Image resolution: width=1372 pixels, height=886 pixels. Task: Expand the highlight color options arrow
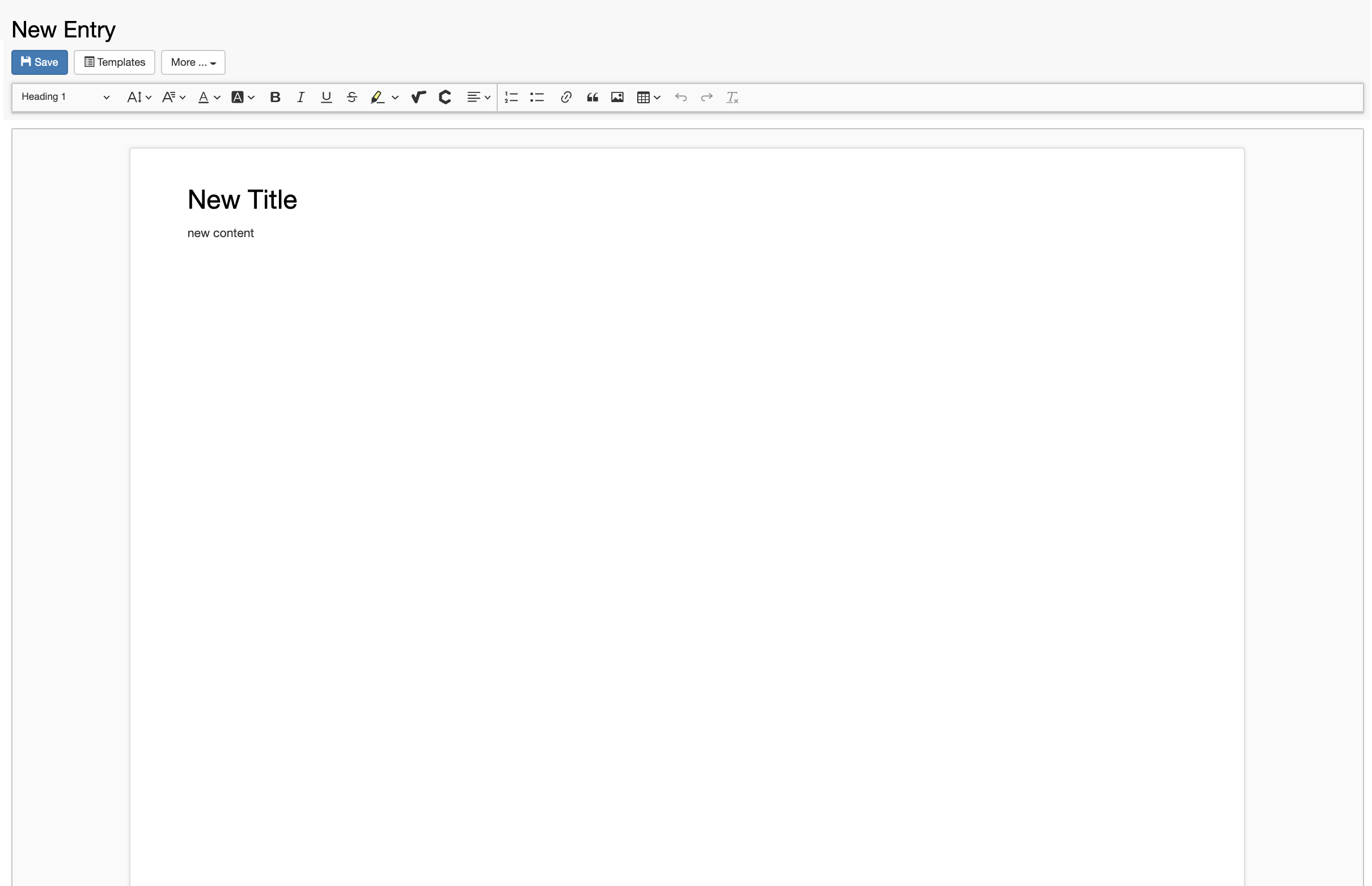pyautogui.click(x=395, y=98)
